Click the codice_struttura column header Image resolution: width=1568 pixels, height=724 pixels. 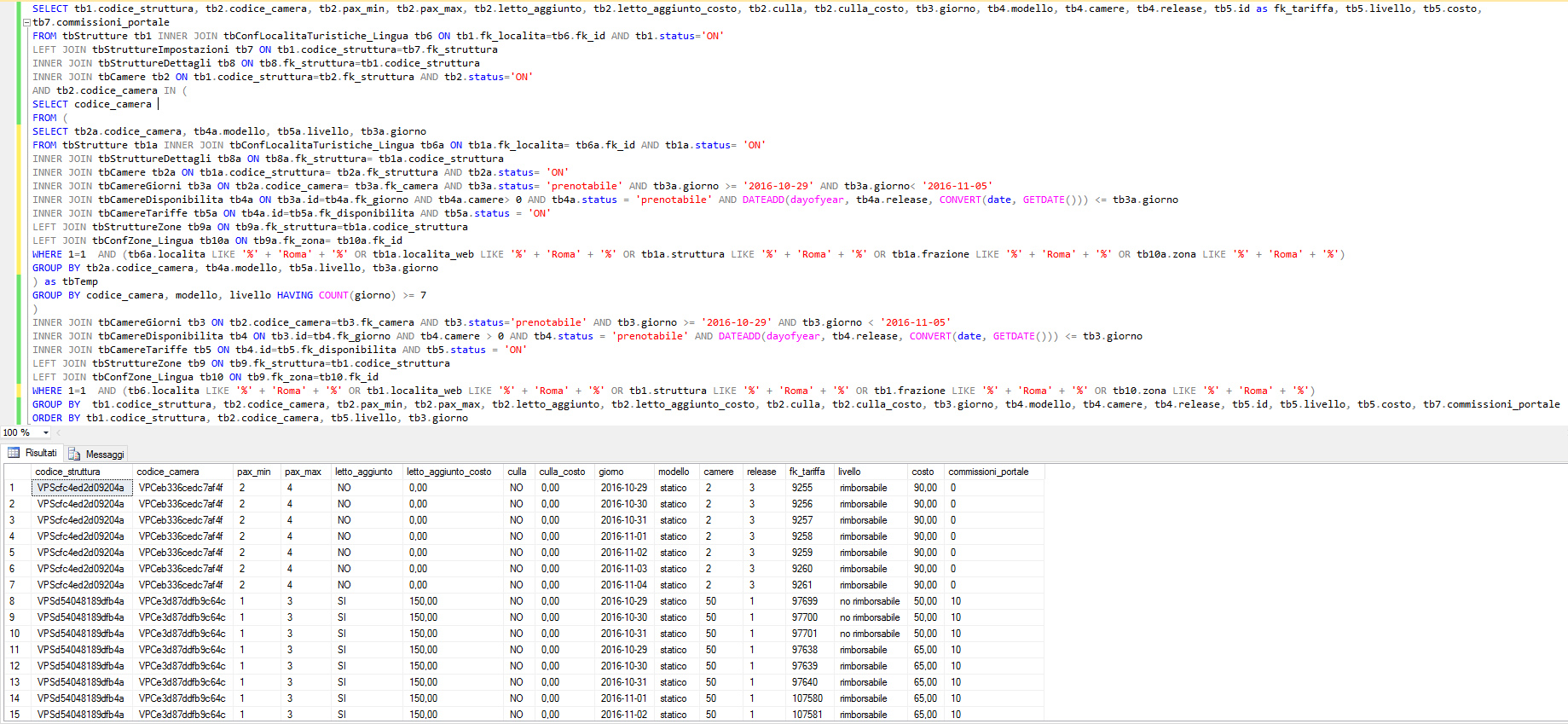click(x=82, y=472)
